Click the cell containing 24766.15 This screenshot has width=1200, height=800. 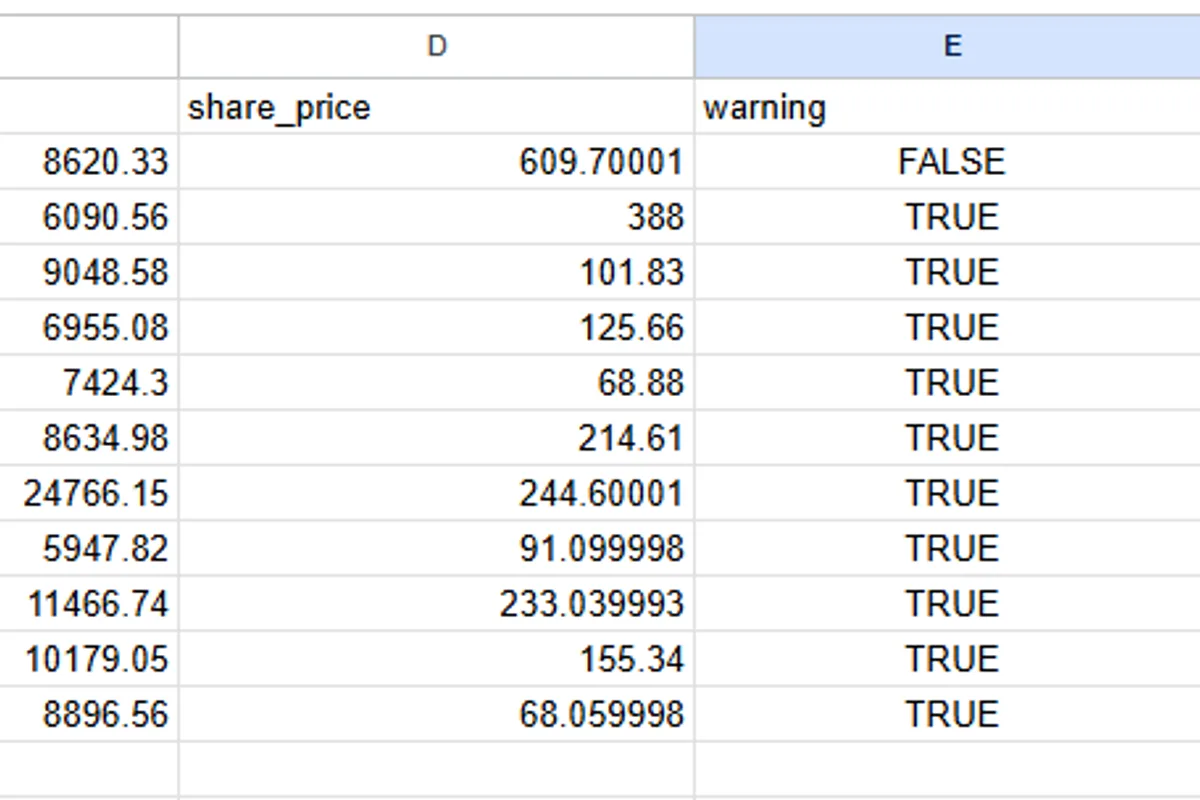90,493
